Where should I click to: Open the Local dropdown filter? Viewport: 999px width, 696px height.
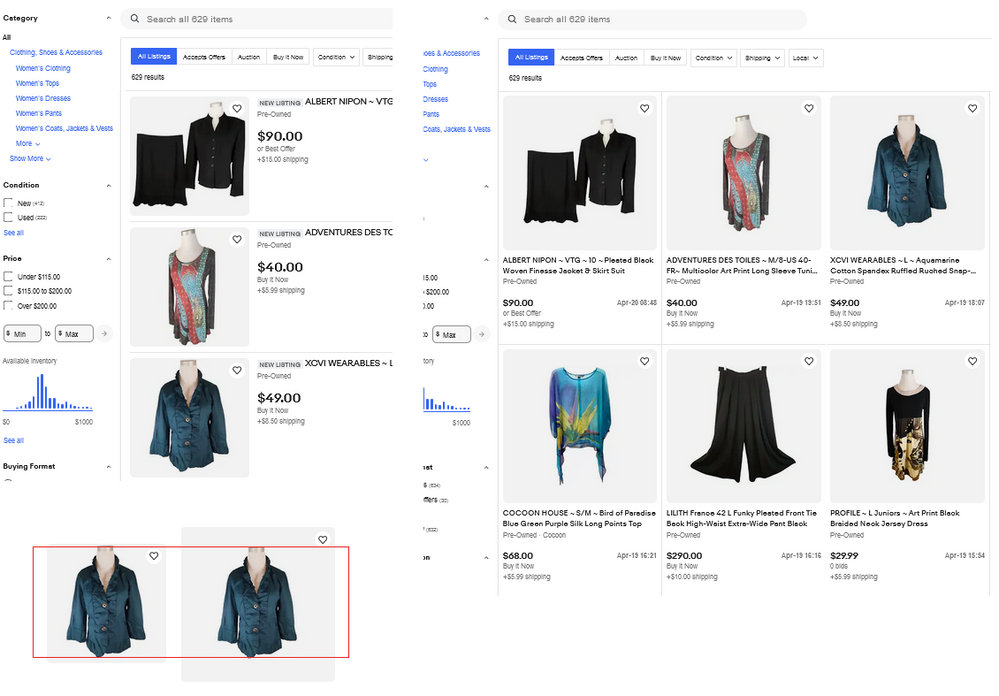(805, 58)
